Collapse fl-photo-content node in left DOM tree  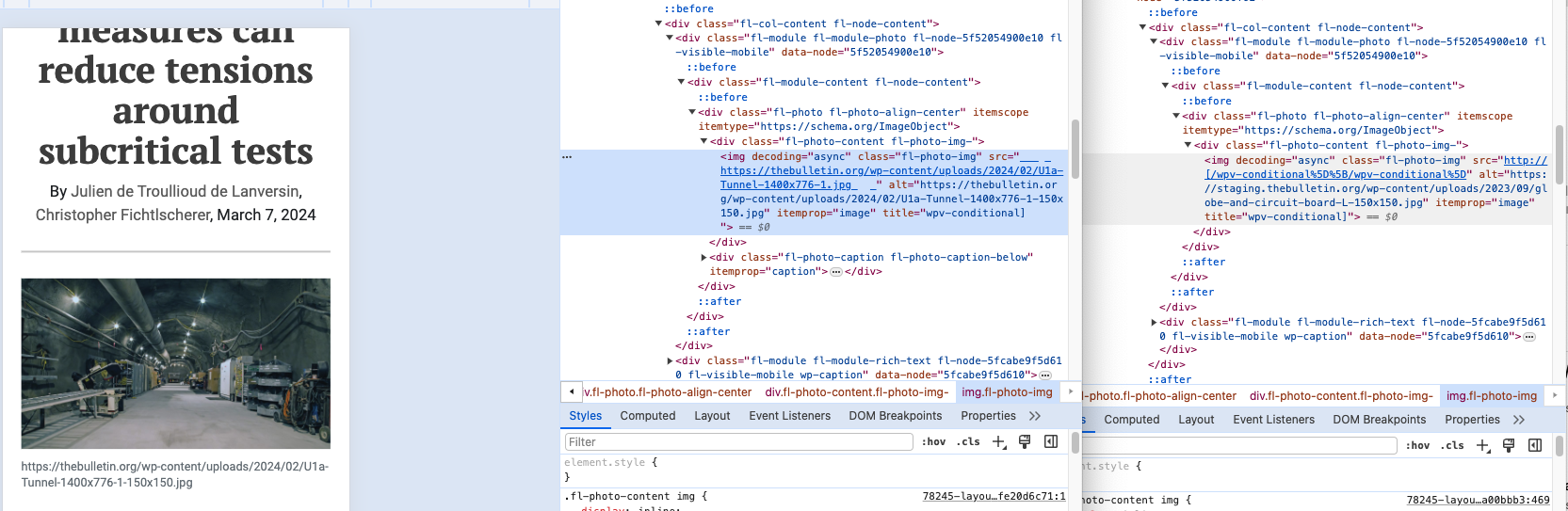(x=703, y=141)
